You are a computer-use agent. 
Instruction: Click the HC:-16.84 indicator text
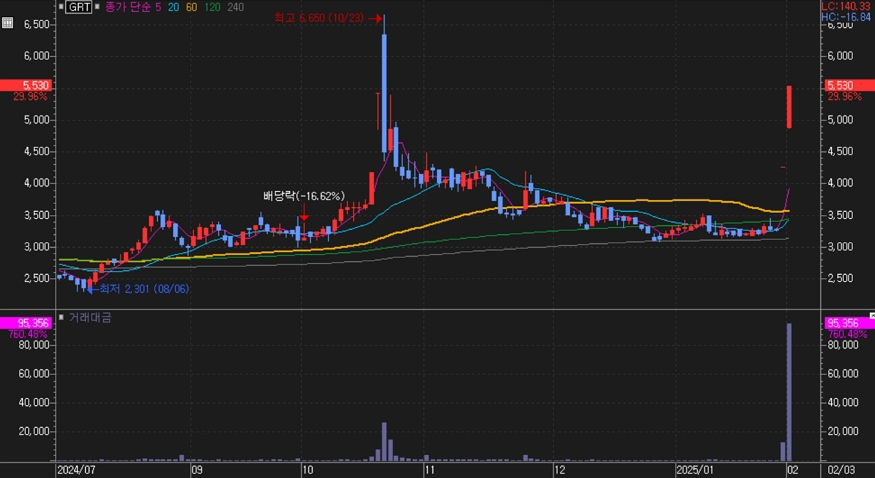tap(845, 17)
